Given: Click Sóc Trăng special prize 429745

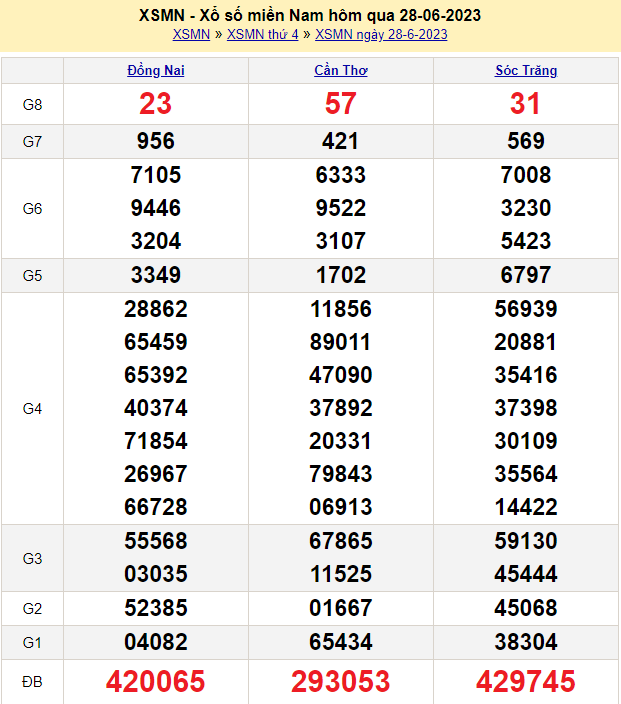Looking at the screenshot, I should pos(526,682).
